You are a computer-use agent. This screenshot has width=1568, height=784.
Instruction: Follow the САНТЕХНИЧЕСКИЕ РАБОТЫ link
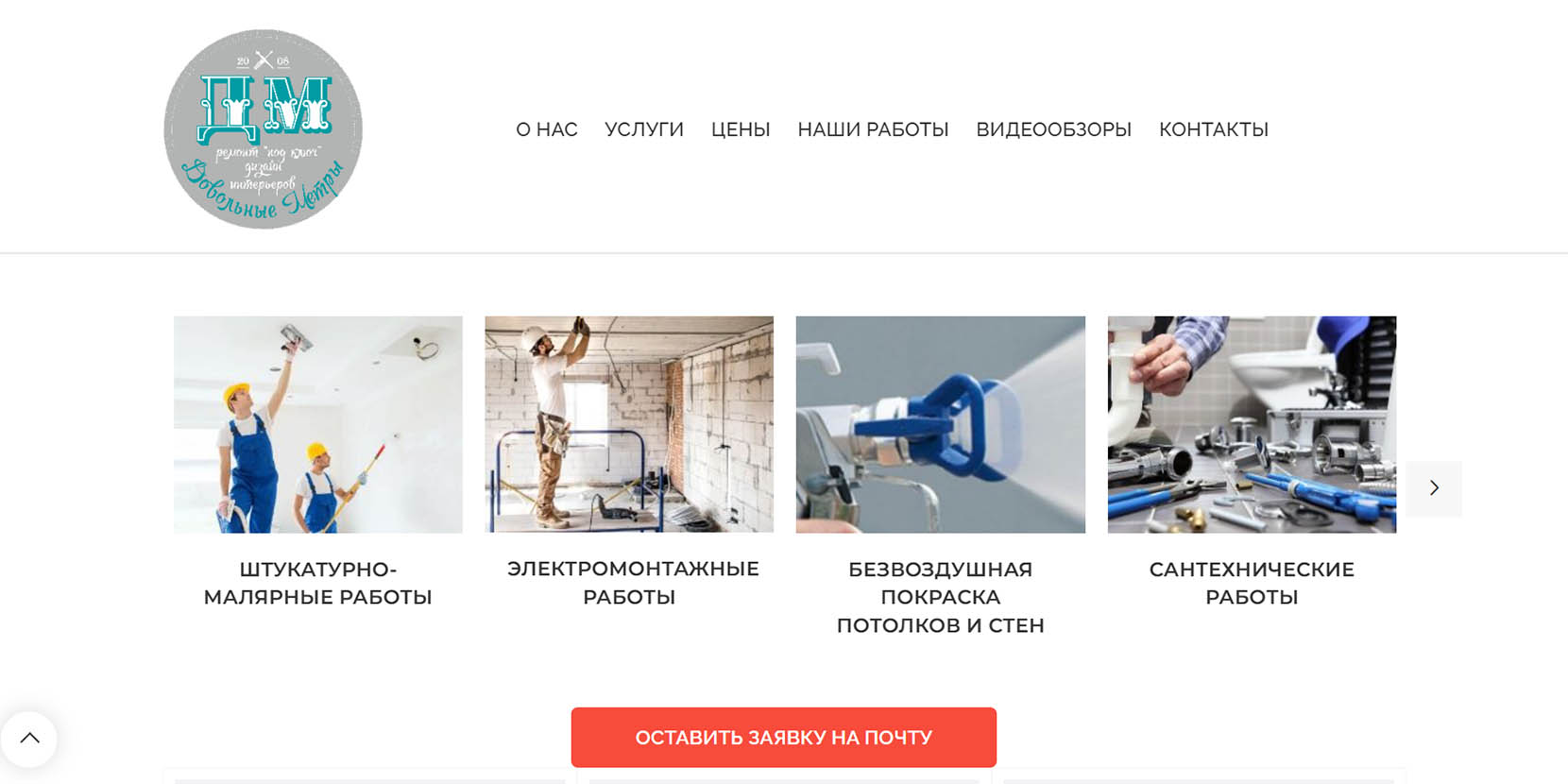1252,583
